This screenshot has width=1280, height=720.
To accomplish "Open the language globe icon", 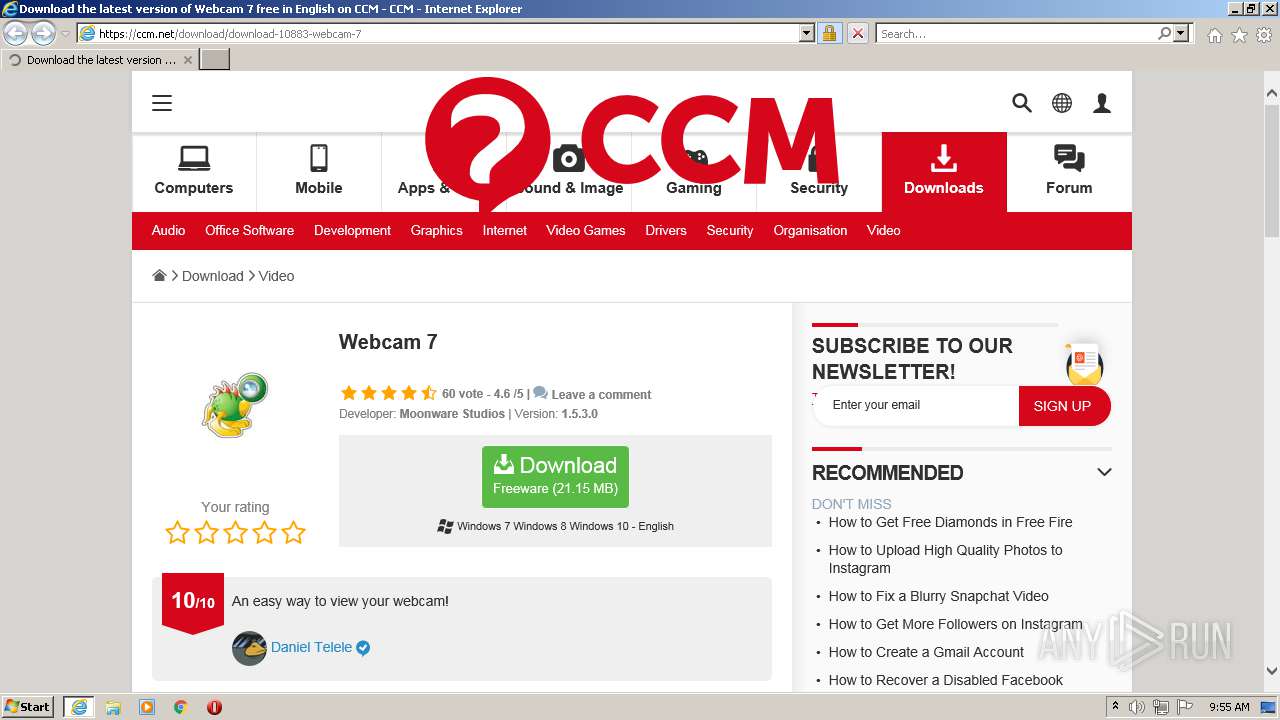I will 1062,103.
